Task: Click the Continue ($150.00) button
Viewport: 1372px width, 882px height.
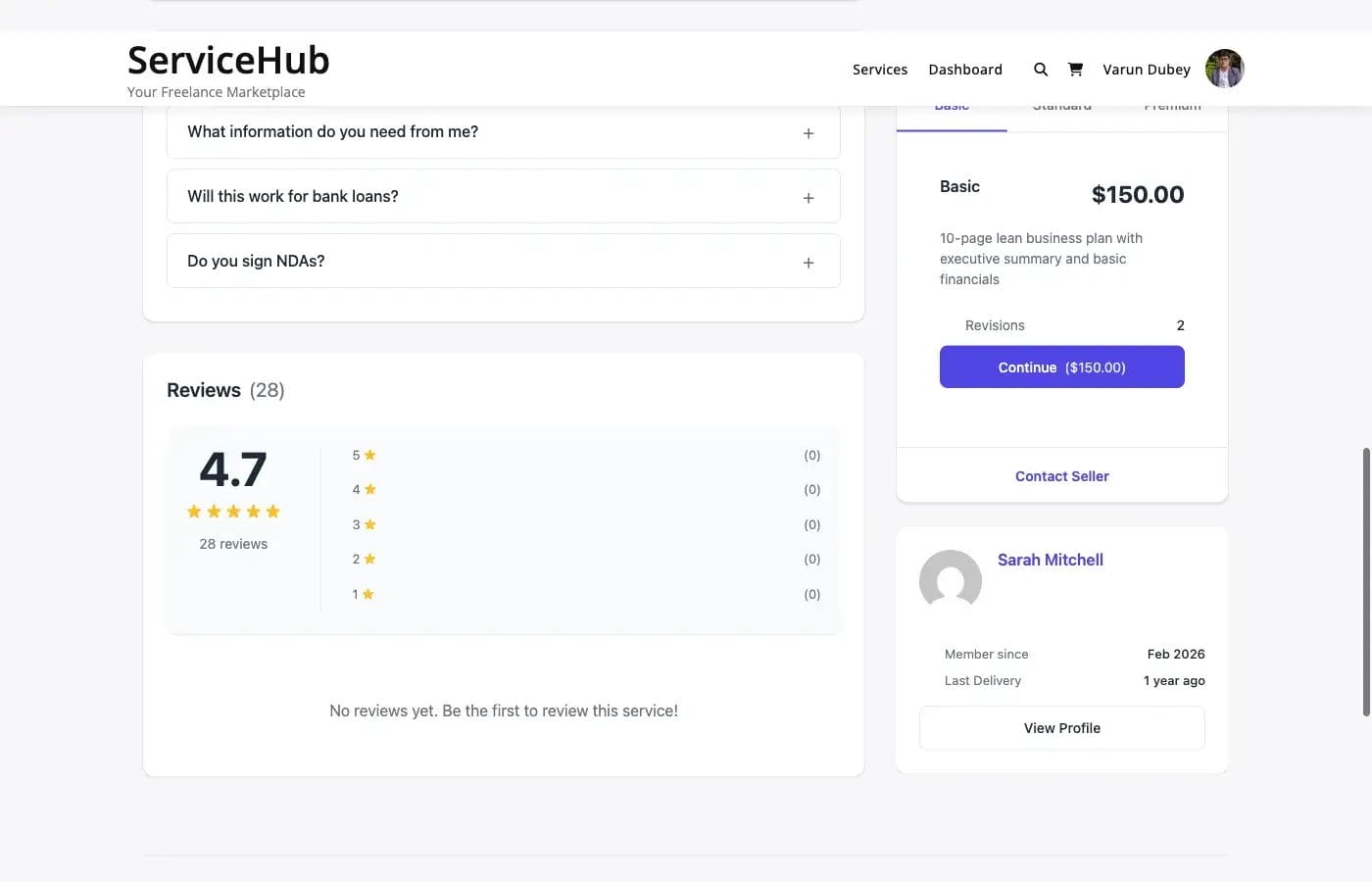Action: (x=1061, y=367)
